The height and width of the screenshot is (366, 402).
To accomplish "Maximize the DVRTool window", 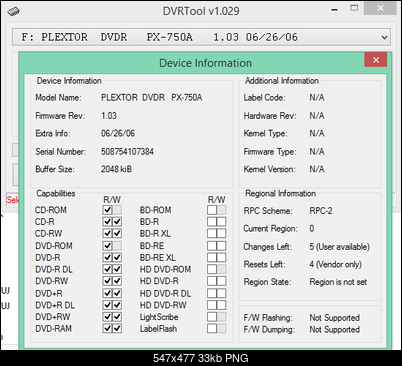I will (x=354, y=8).
